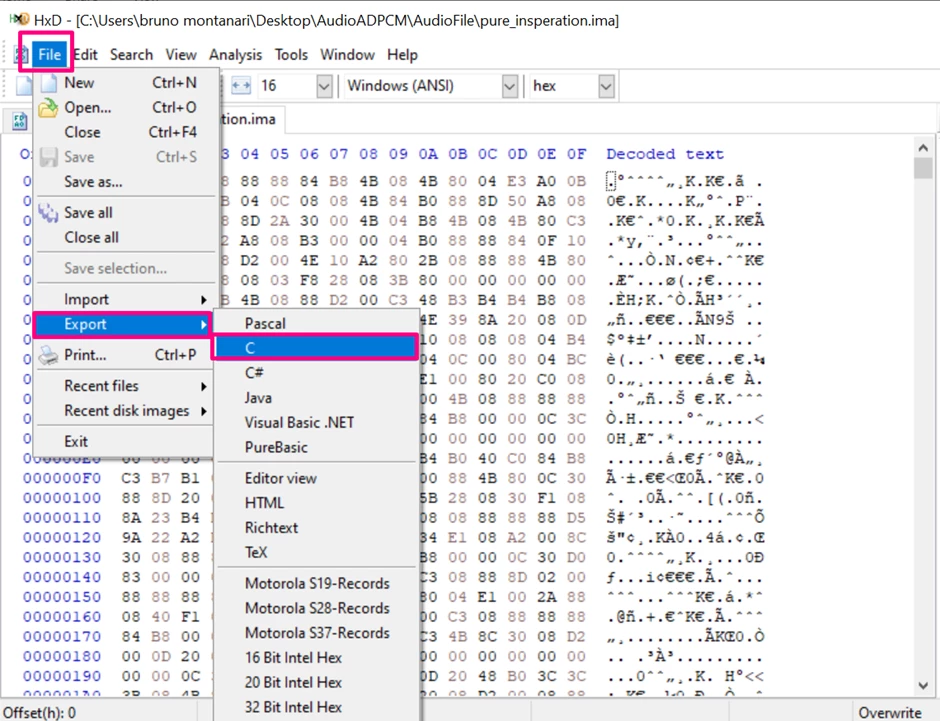940x721 pixels.
Task: Click offset row 00000100
Action: tap(62, 499)
